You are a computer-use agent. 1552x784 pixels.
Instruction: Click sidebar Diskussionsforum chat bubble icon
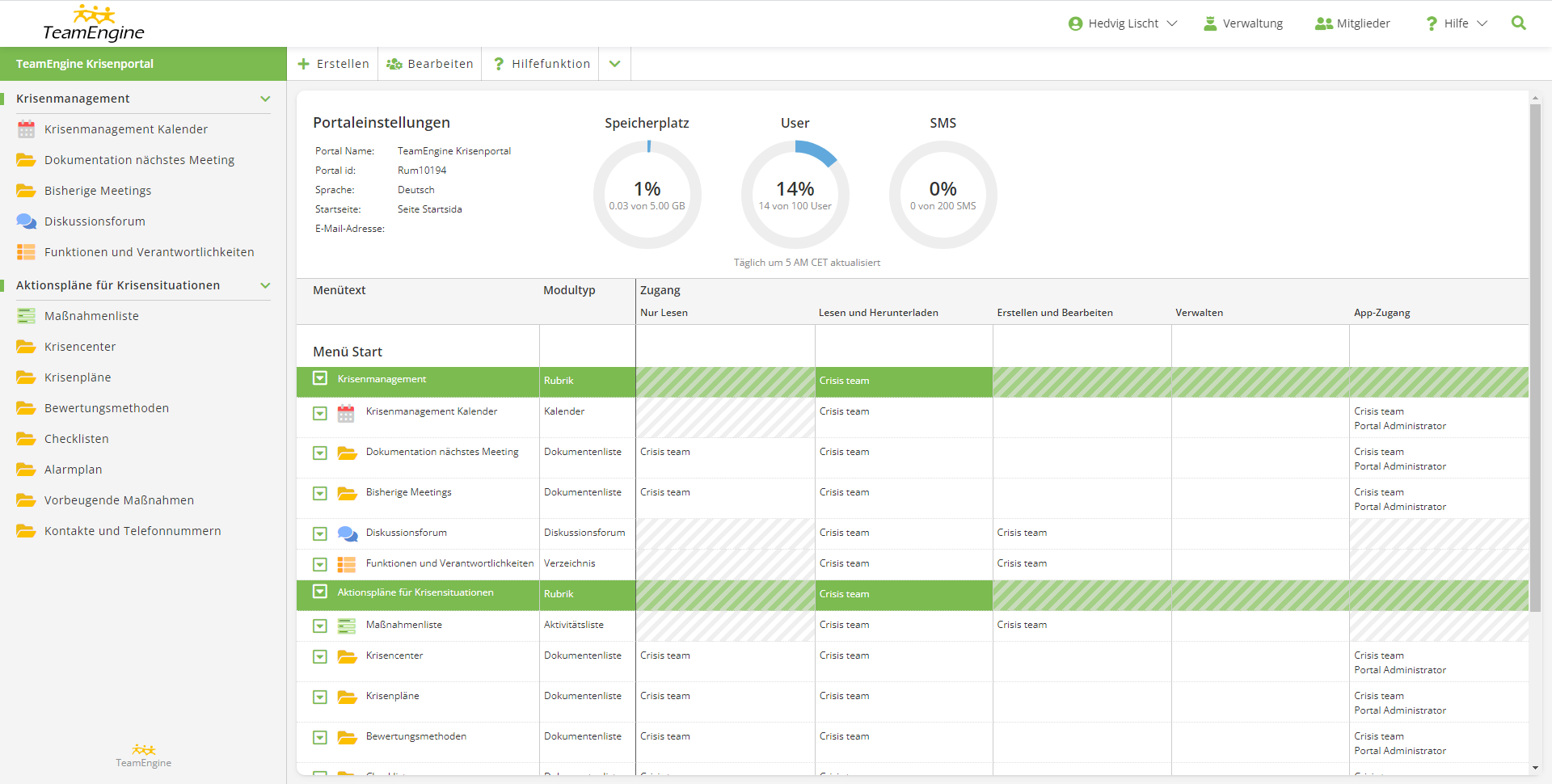point(26,221)
